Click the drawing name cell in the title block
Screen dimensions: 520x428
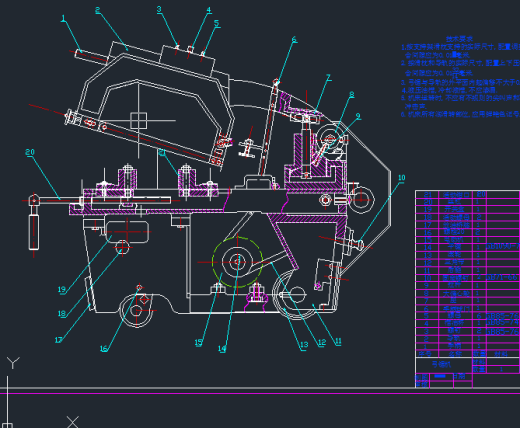pyautogui.click(x=444, y=364)
